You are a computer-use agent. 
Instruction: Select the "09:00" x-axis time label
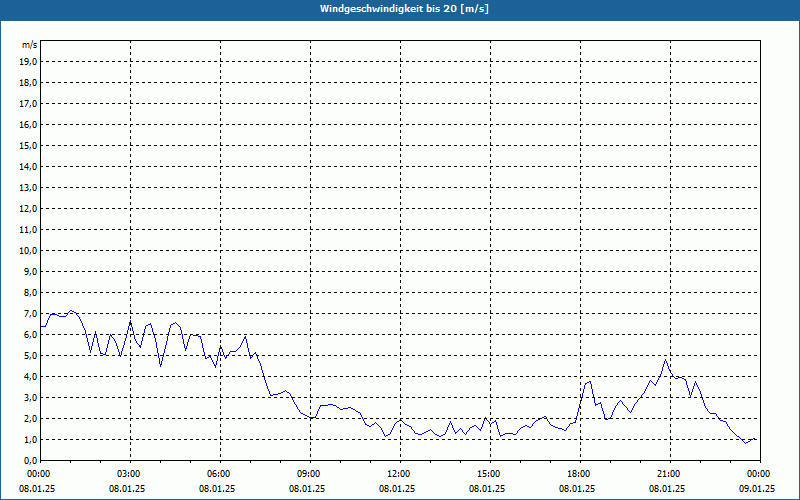310,474
